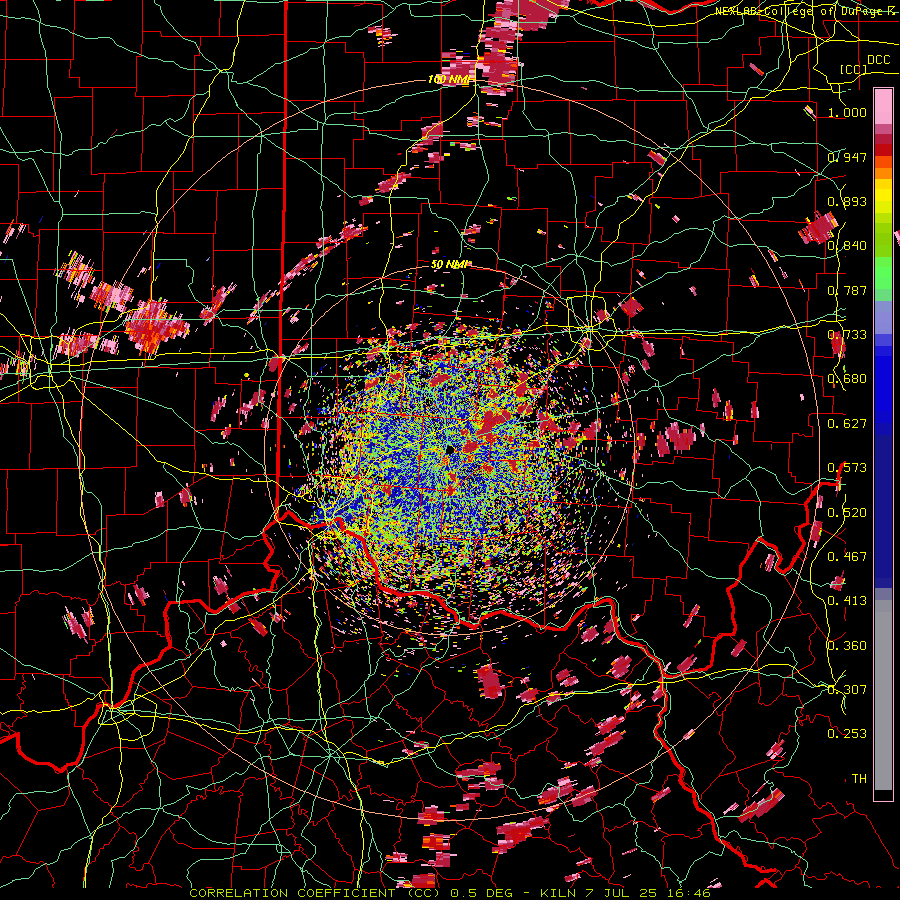Click the 100 NMI range ring label

point(450,79)
